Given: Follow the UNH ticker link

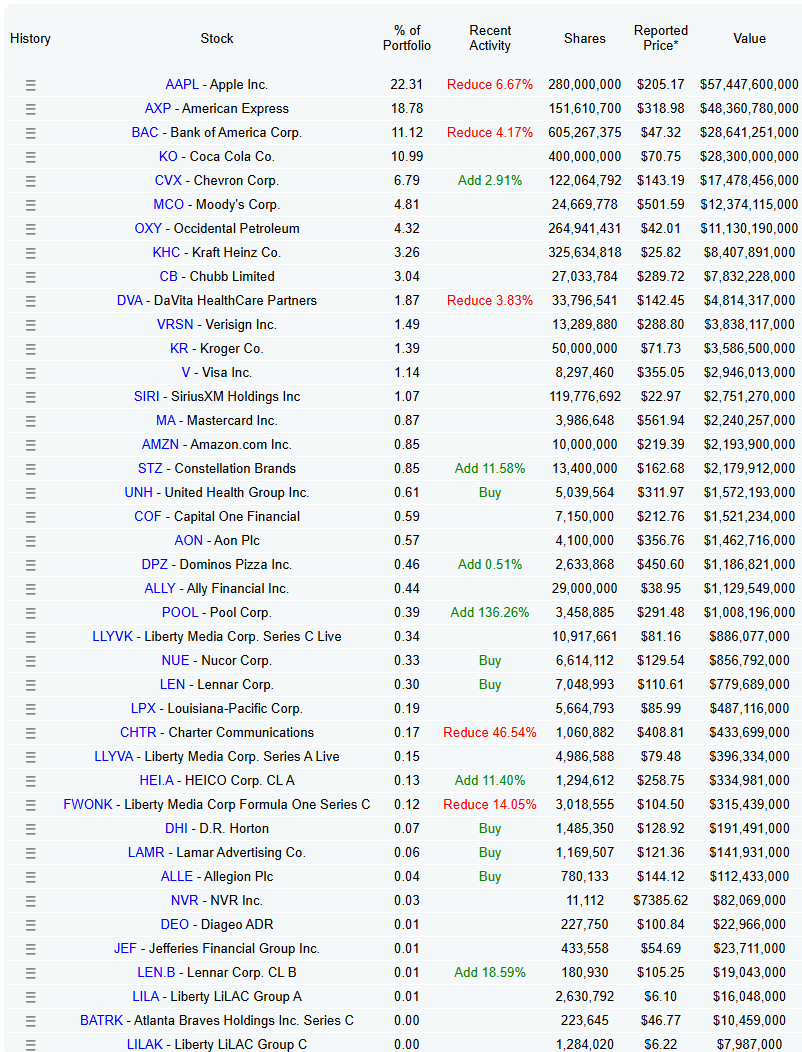Looking at the screenshot, I should [139, 493].
